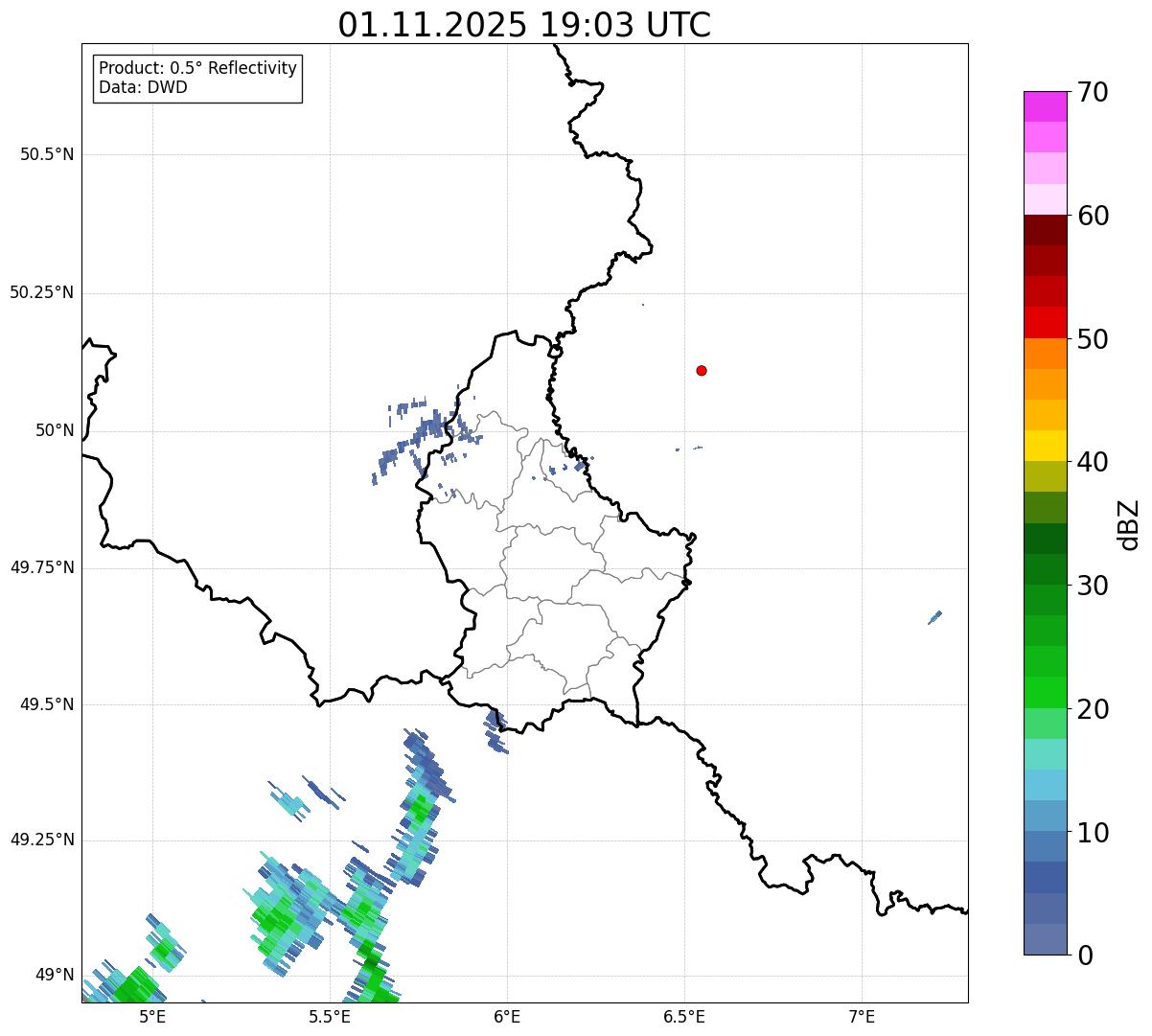Screen dimensions: 1152x1036
Task: Click the 'Data: DWD' text
Action: pyautogui.click(x=144, y=87)
